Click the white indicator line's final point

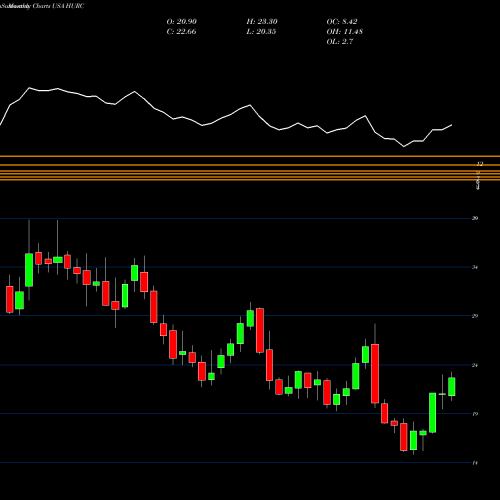point(452,125)
